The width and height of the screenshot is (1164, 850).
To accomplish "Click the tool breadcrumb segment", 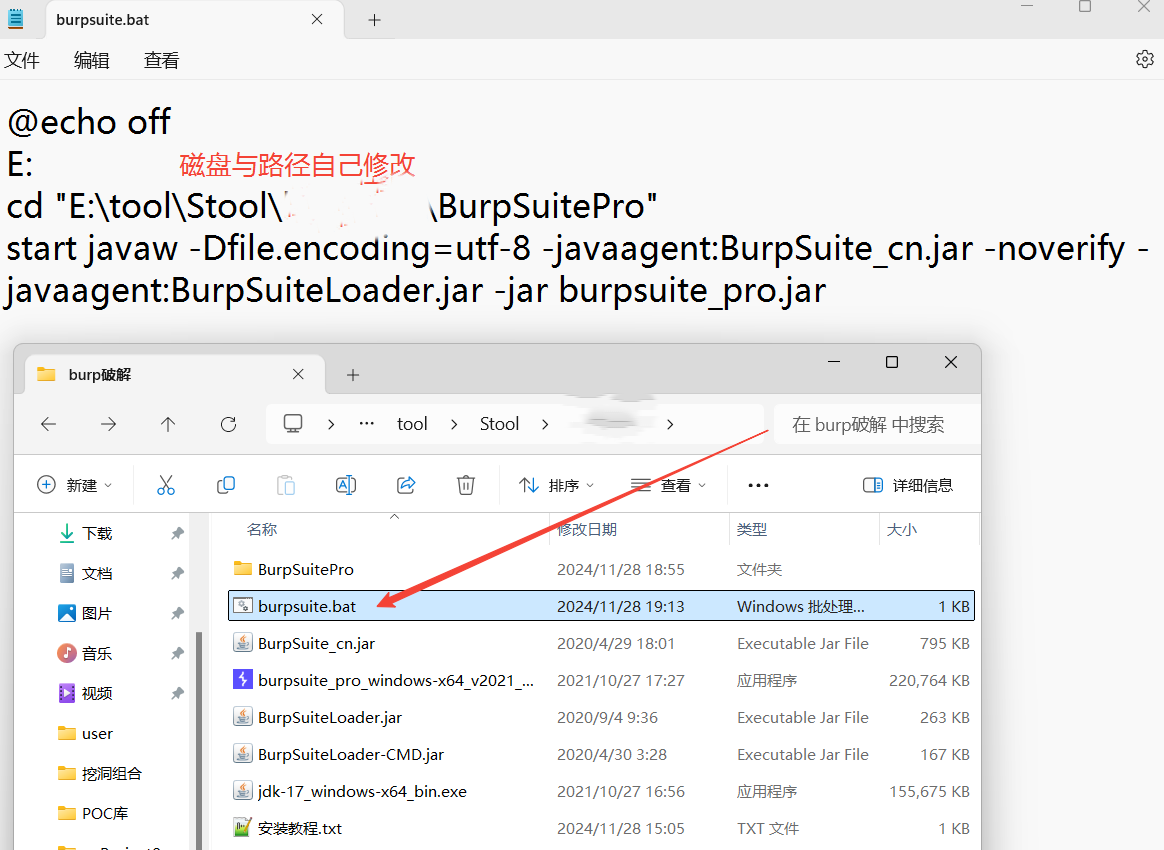I will click(x=412, y=424).
